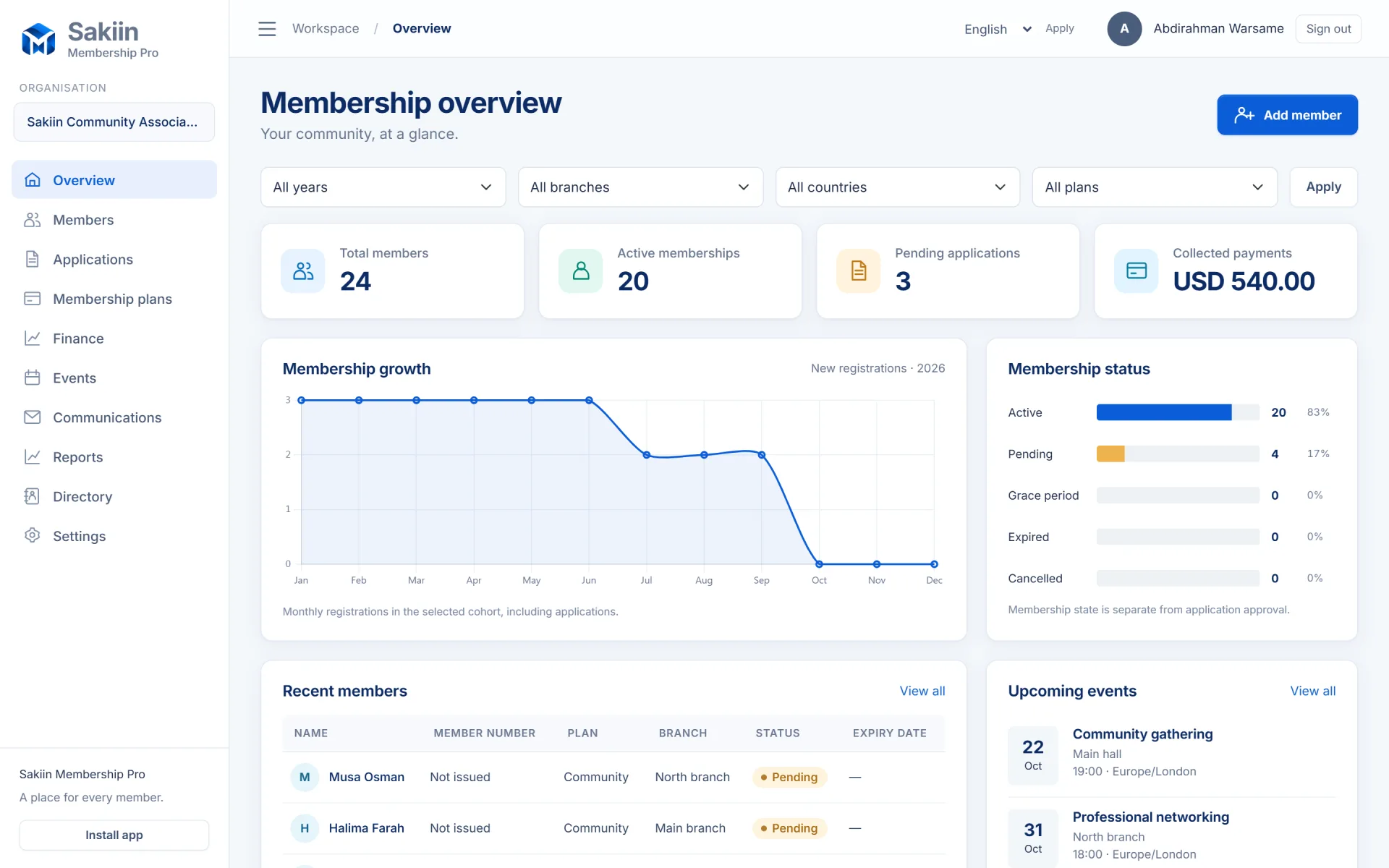1389x868 pixels.
Task: Click the Events calendar icon in sidebar
Action: point(33,378)
